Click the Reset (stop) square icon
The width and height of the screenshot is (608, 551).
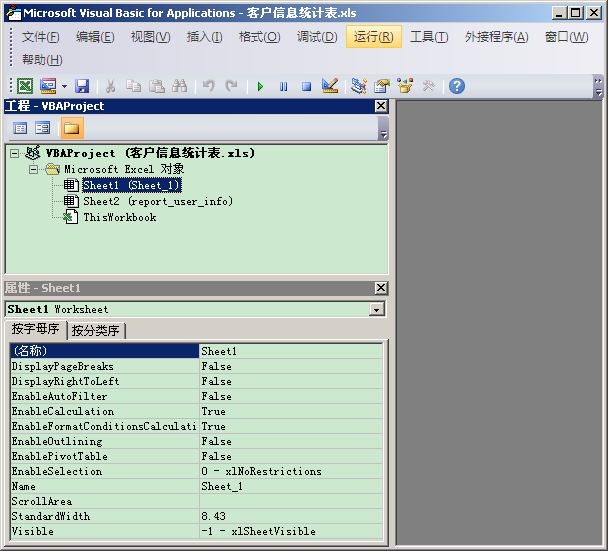pyautogui.click(x=306, y=86)
